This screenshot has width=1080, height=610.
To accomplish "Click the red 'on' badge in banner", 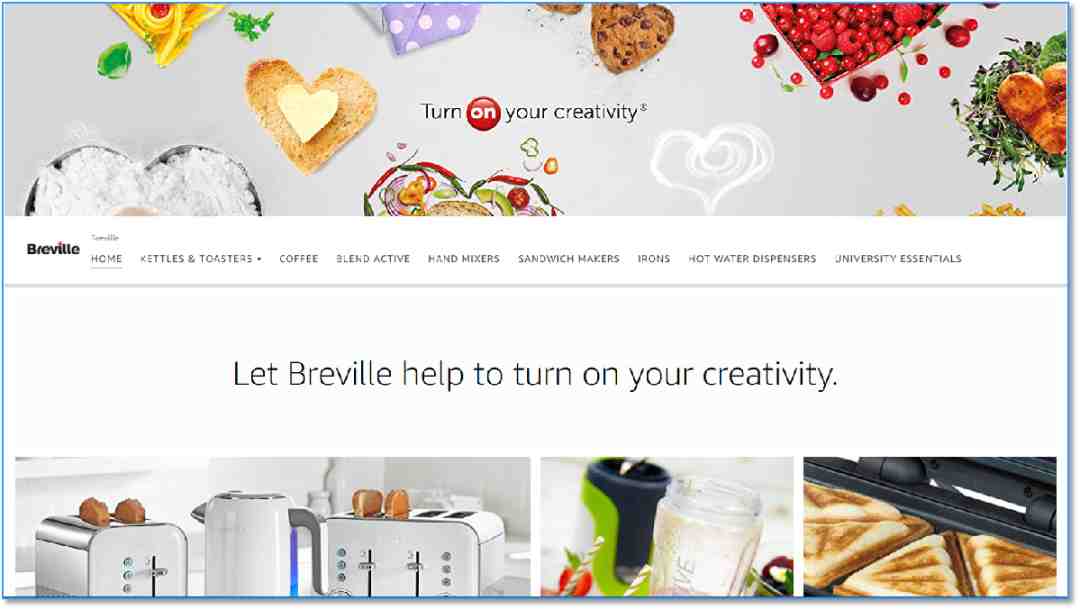I will (x=483, y=113).
